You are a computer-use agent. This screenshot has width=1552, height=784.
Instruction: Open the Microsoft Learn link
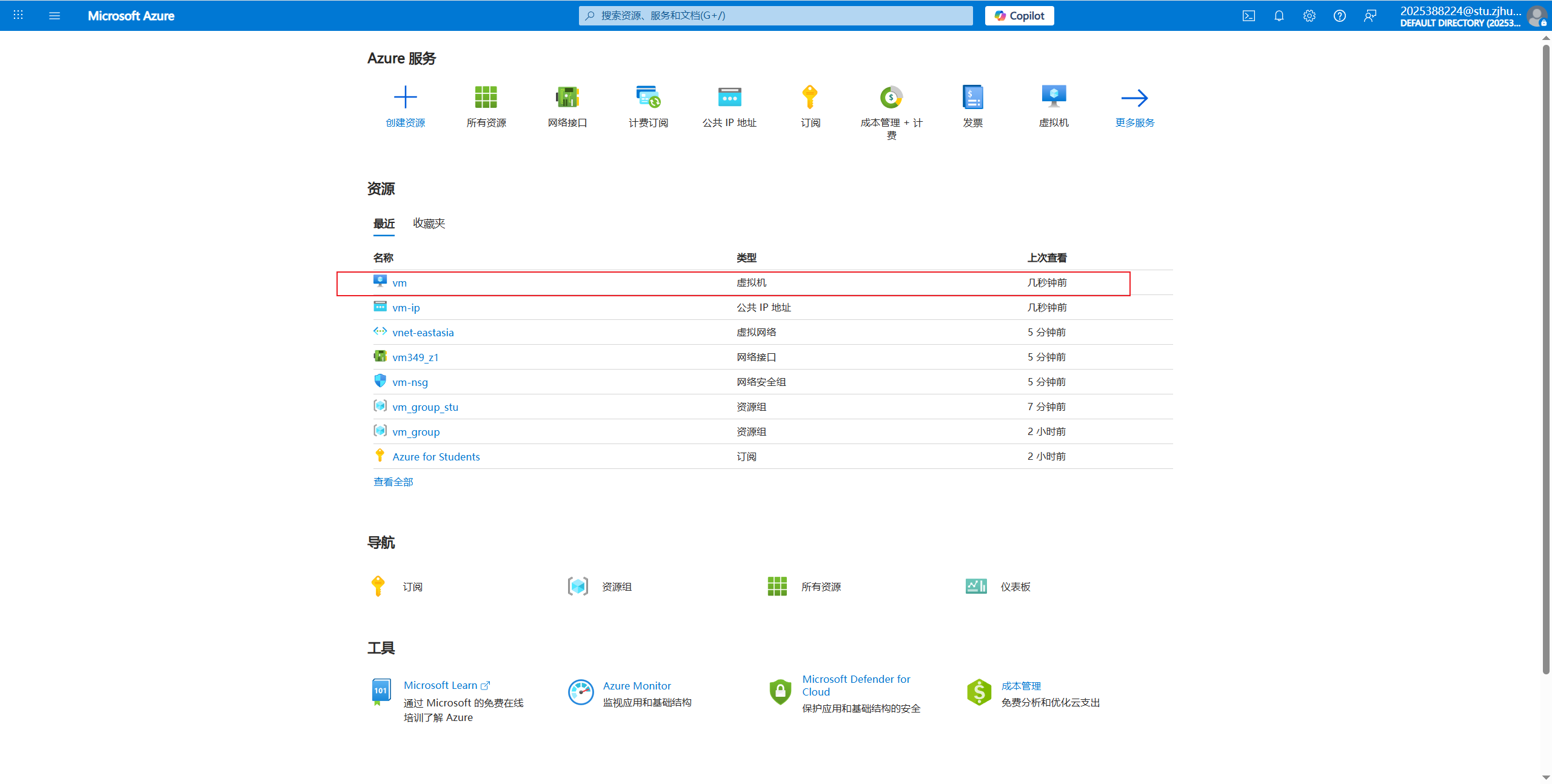coord(447,685)
